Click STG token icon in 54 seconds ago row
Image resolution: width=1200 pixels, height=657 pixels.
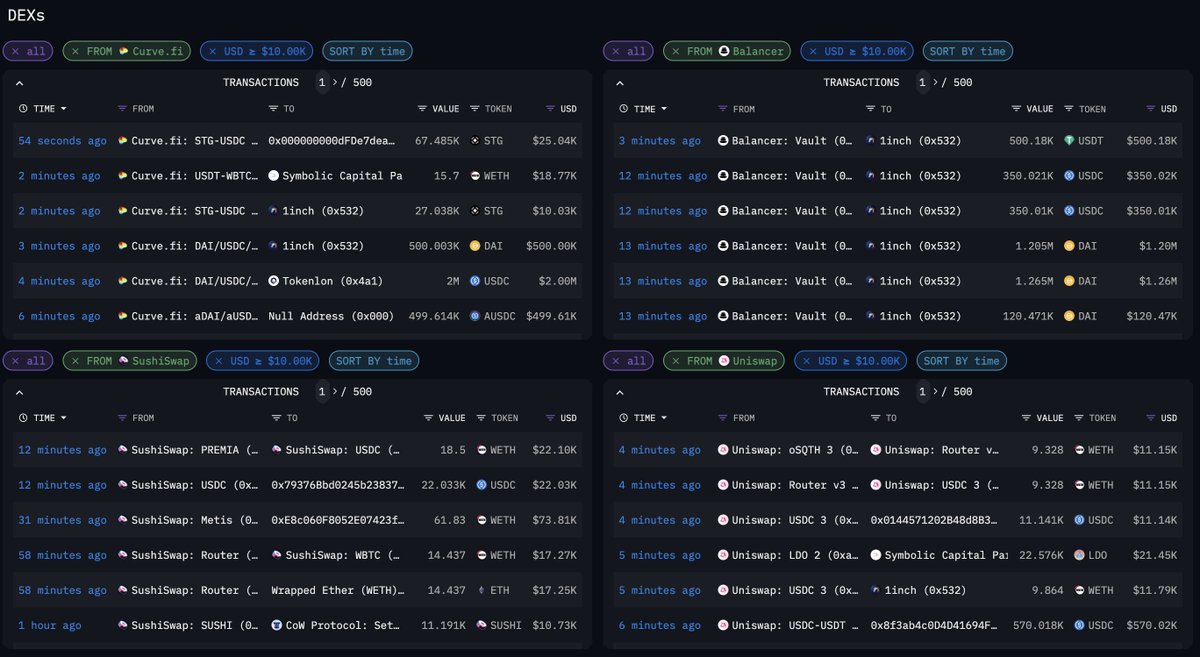pyautogui.click(x=474, y=141)
